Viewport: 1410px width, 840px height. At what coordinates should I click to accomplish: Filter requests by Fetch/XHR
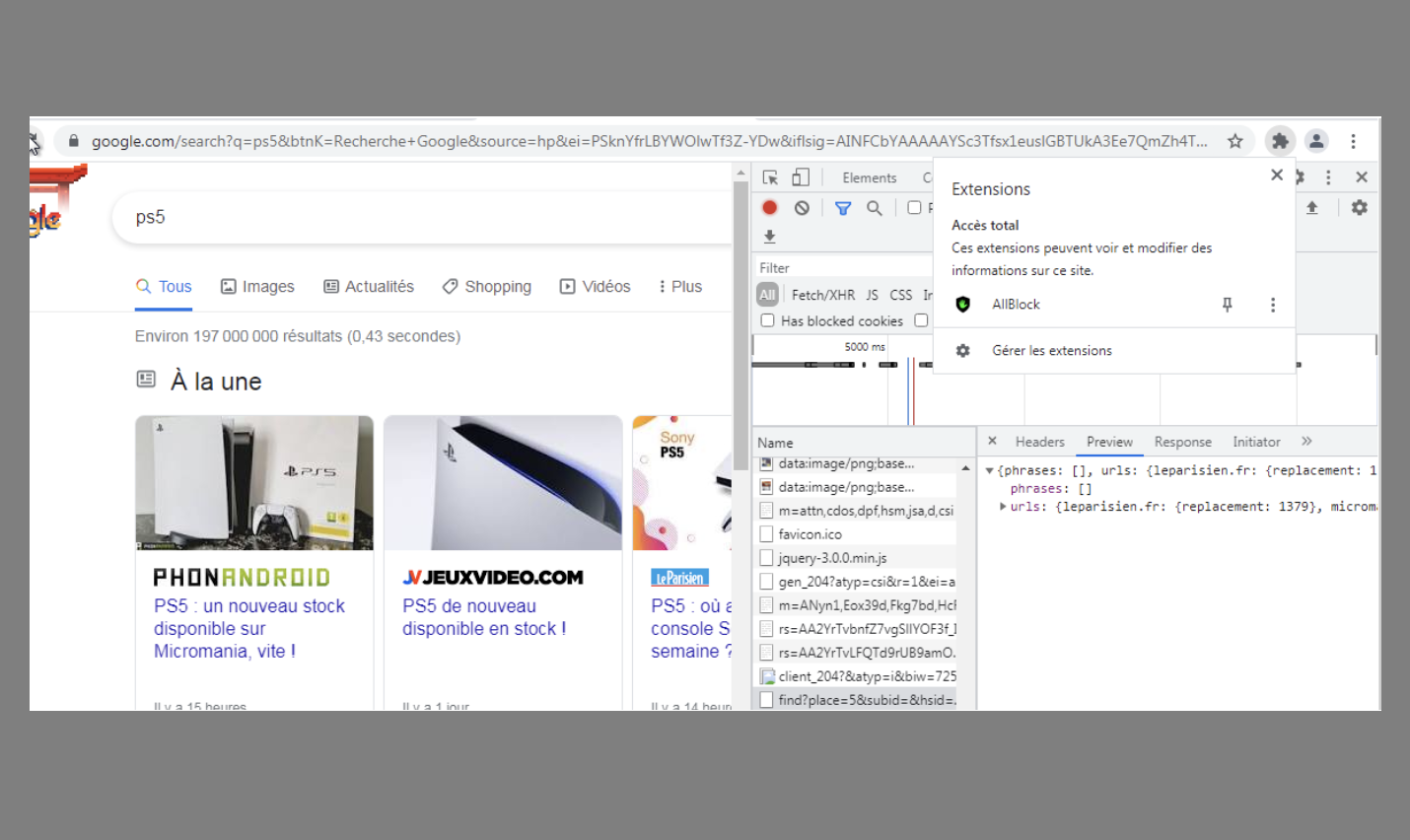[823, 295]
